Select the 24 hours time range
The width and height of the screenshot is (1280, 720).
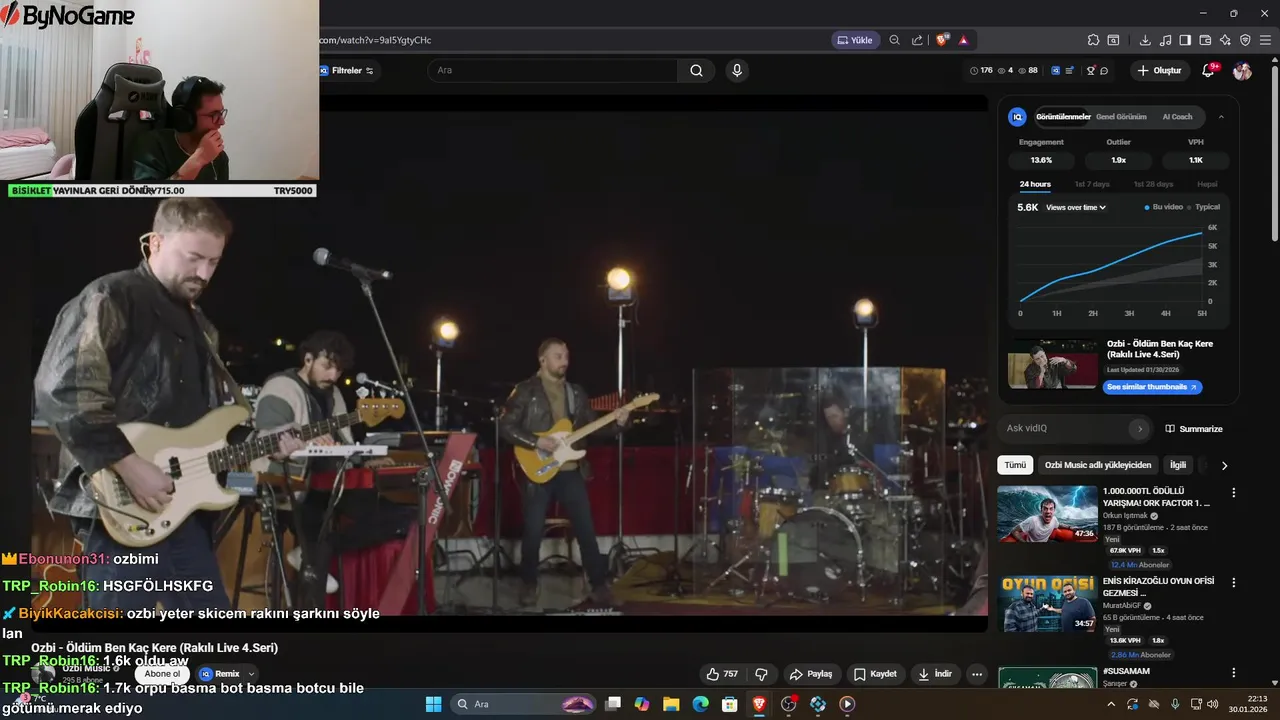pos(1035,184)
